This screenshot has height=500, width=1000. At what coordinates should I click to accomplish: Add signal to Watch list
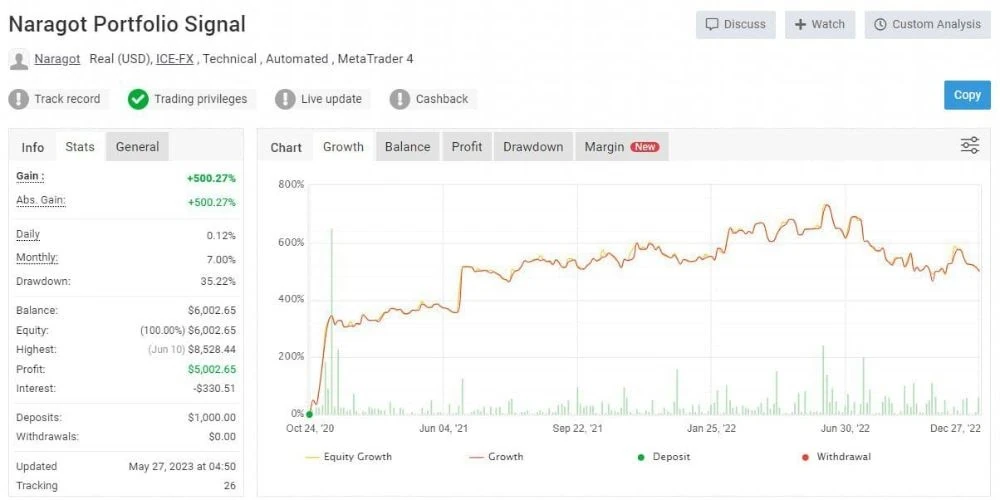(820, 24)
